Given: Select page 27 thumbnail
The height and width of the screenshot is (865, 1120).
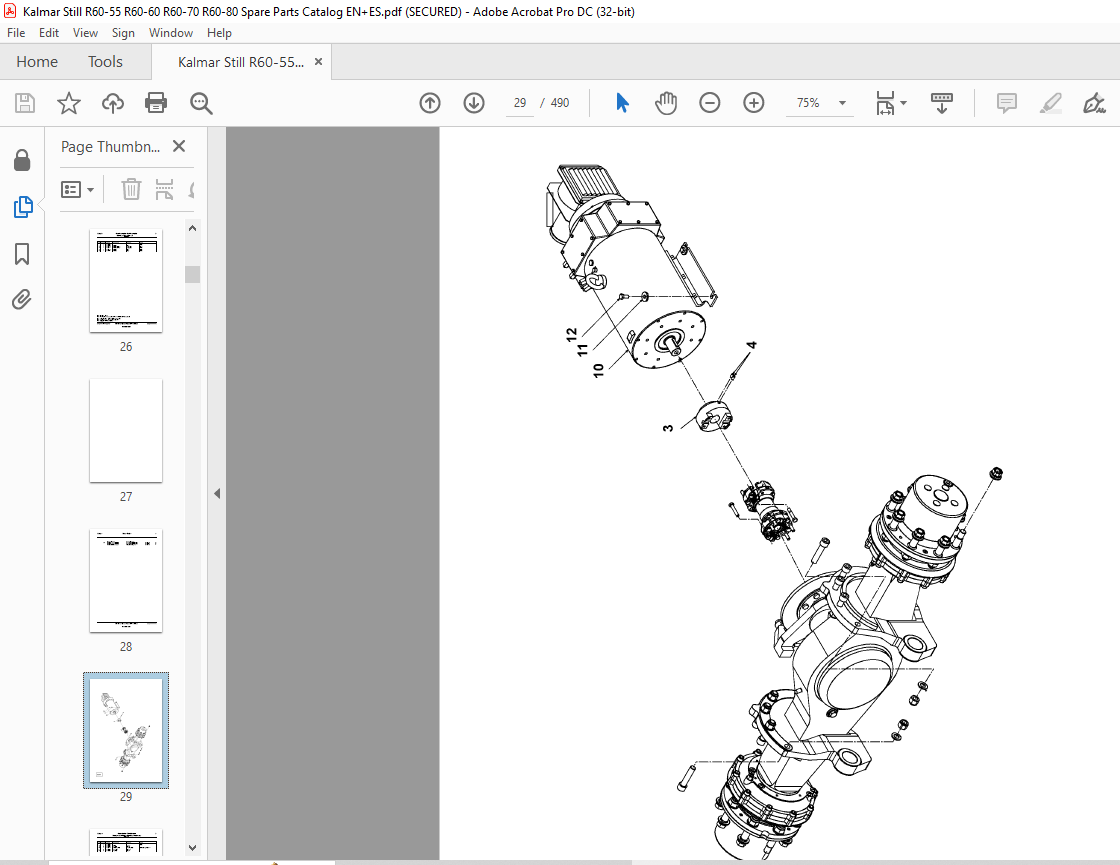Looking at the screenshot, I should (x=126, y=431).
